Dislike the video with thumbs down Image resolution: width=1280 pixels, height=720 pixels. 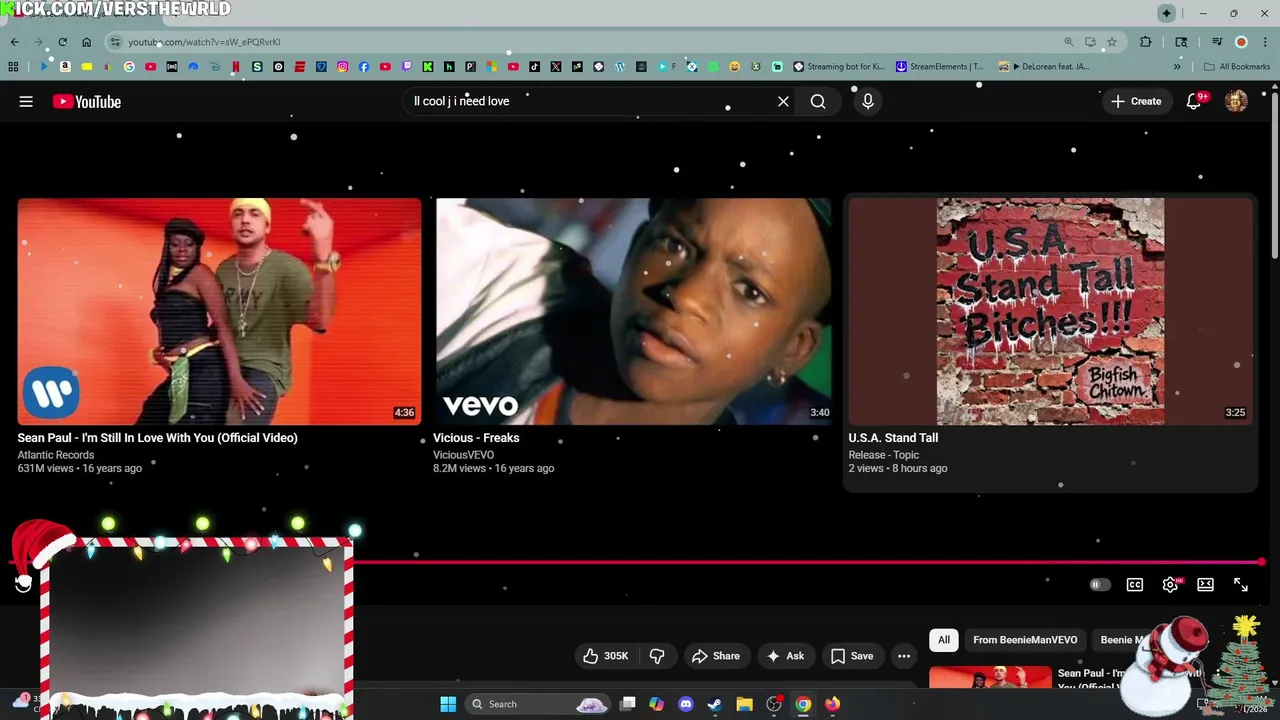pos(657,656)
